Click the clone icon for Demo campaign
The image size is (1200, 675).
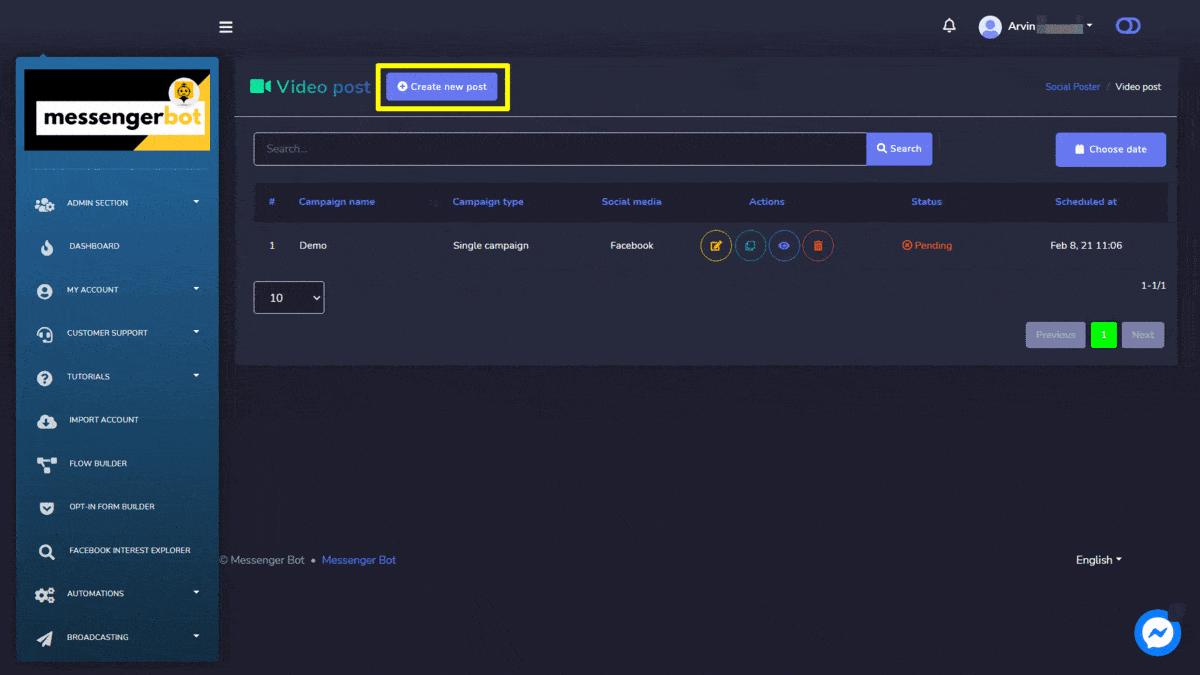point(750,245)
